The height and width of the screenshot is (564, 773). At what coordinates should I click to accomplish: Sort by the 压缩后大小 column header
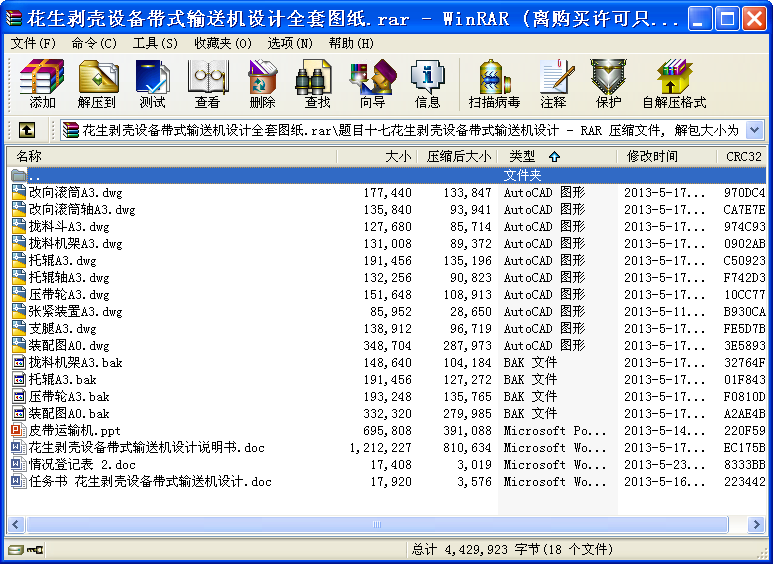tap(457, 157)
